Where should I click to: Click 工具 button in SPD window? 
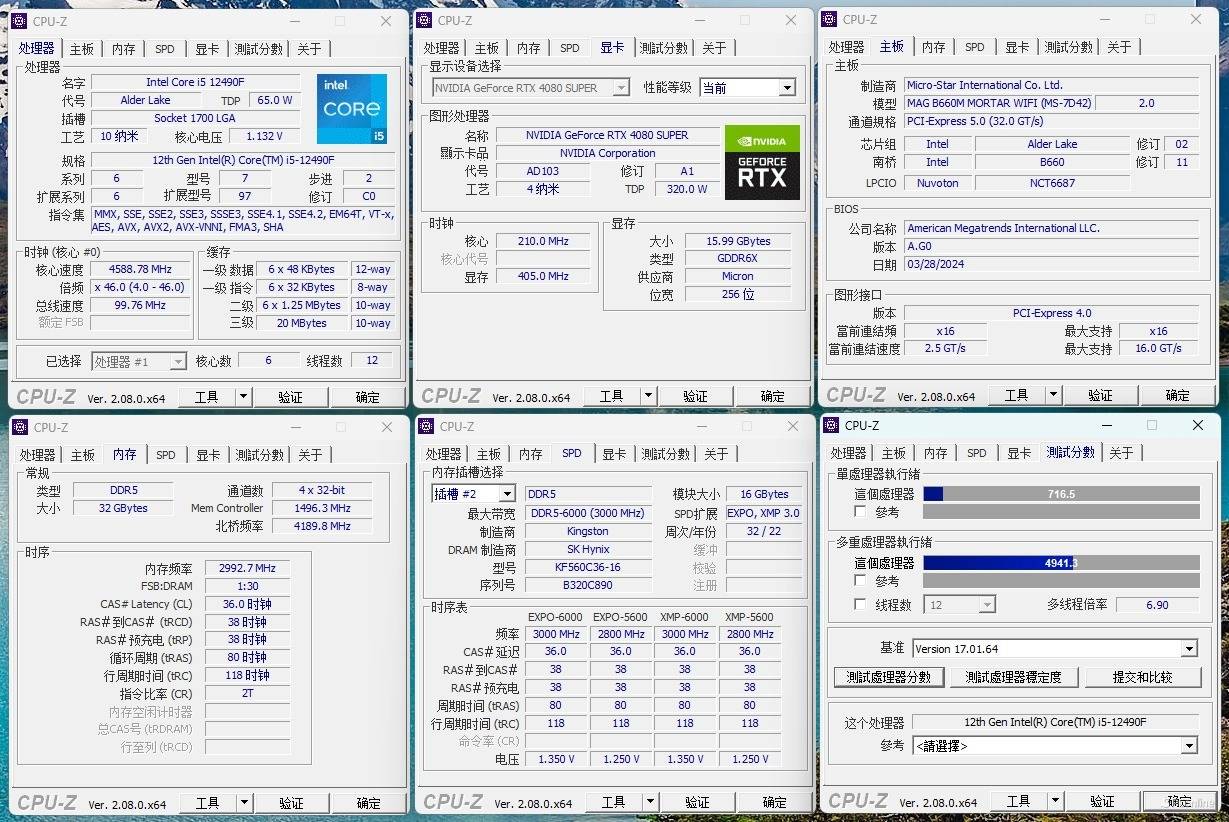pyautogui.click(x=614, y=802)
